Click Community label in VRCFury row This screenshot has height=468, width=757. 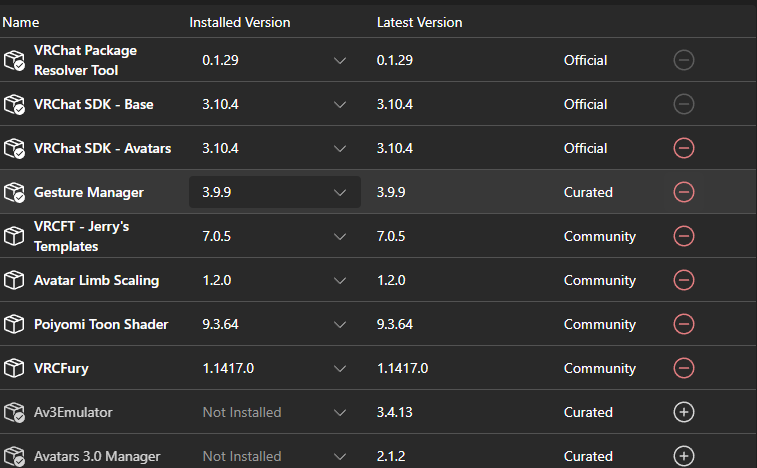600,369
